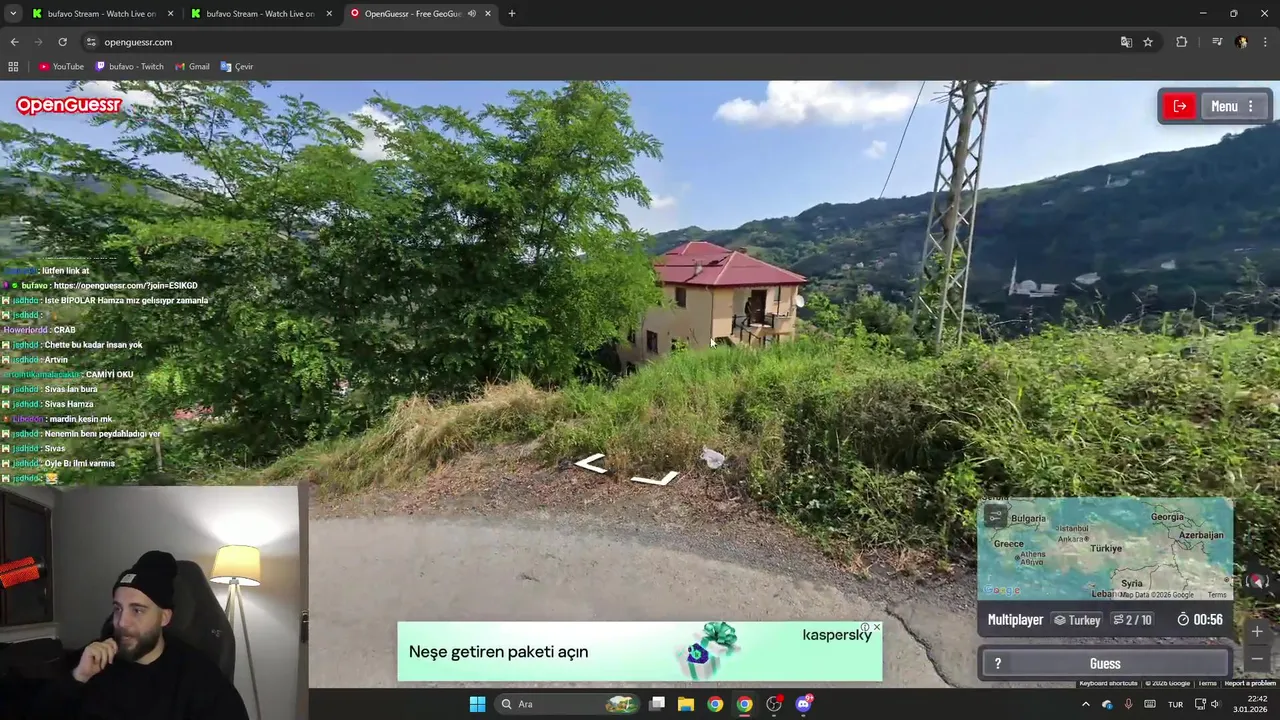
Task: Click the Kaspersky ad banner
Action: (x=640, y=652)
